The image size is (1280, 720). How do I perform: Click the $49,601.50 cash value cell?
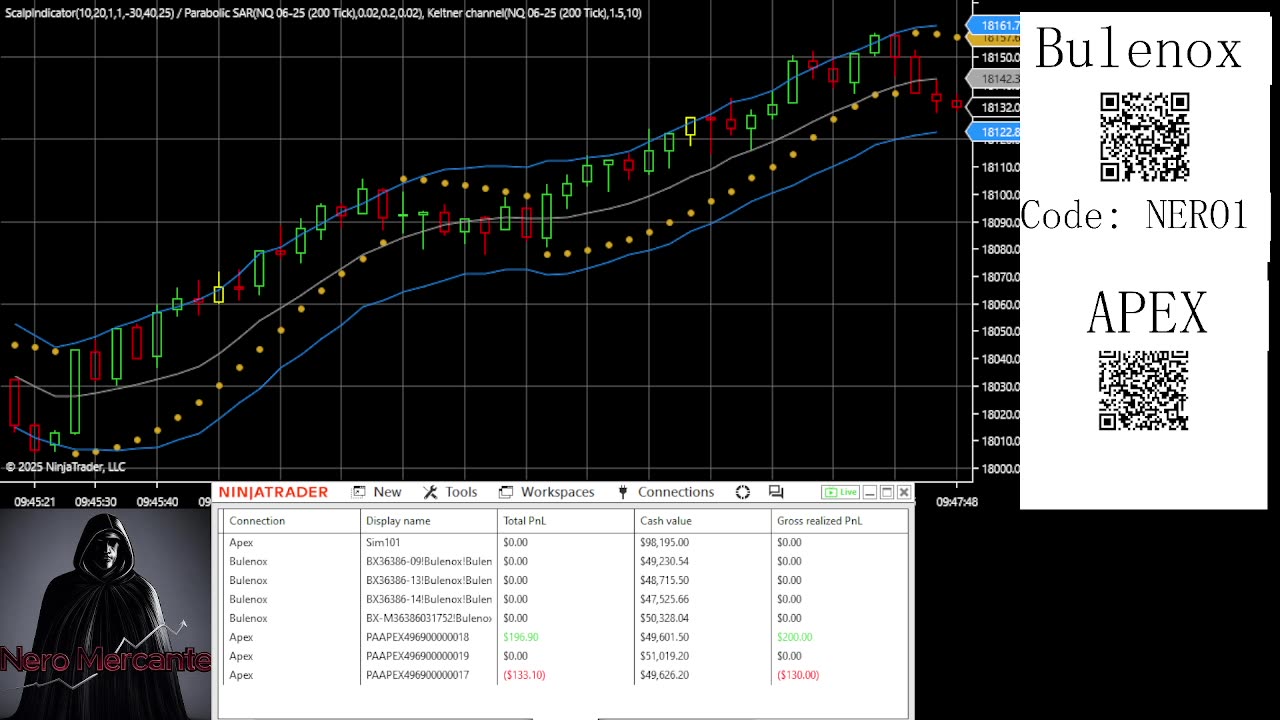[664, 637]
